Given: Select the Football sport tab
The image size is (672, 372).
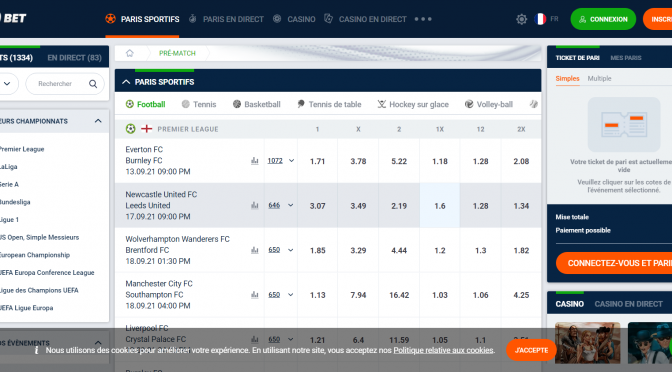Looking at the screenshot, I should [145, 104].
